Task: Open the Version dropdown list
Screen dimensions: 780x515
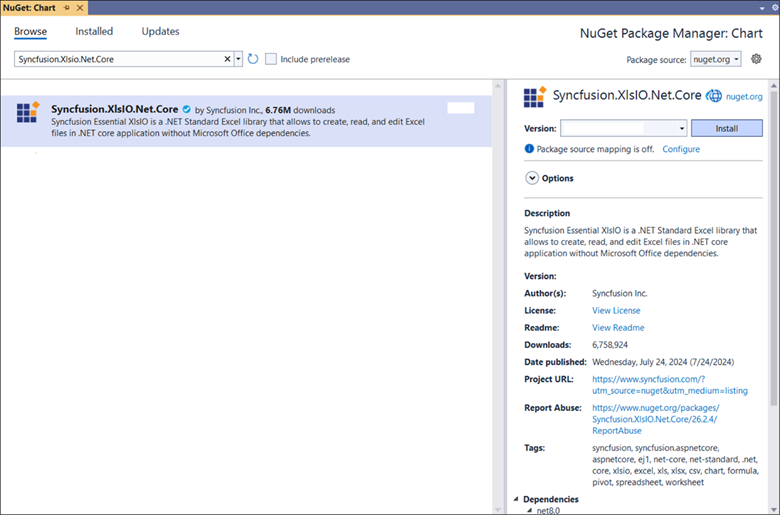Action: [682, 129]
